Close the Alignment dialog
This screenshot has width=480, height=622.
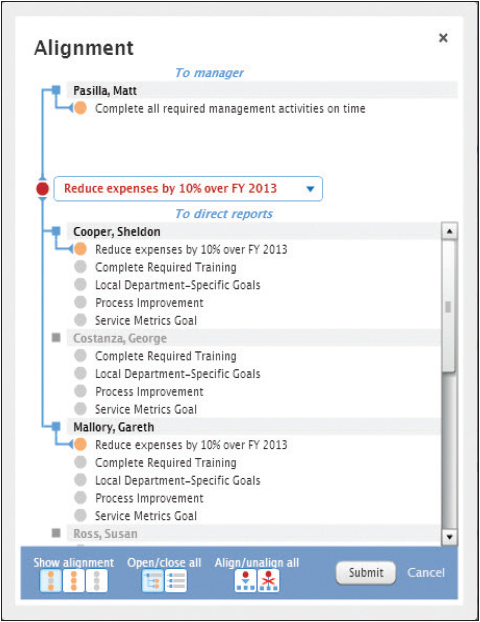pos(443,38)
